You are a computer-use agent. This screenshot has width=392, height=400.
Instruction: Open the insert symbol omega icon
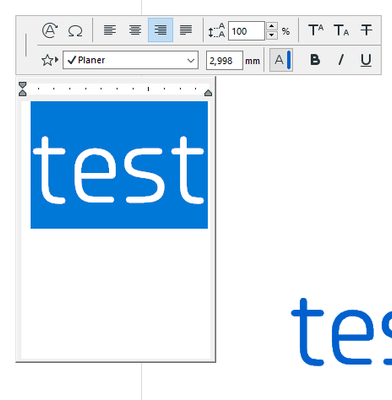click(75, 31)
